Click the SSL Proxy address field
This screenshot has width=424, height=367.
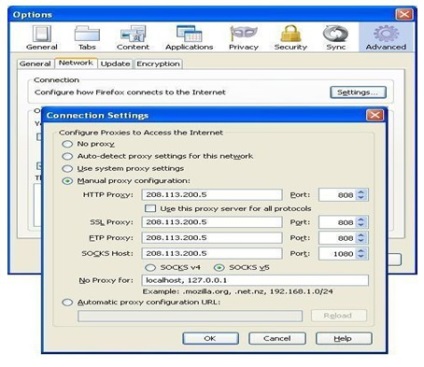(212, 222)
